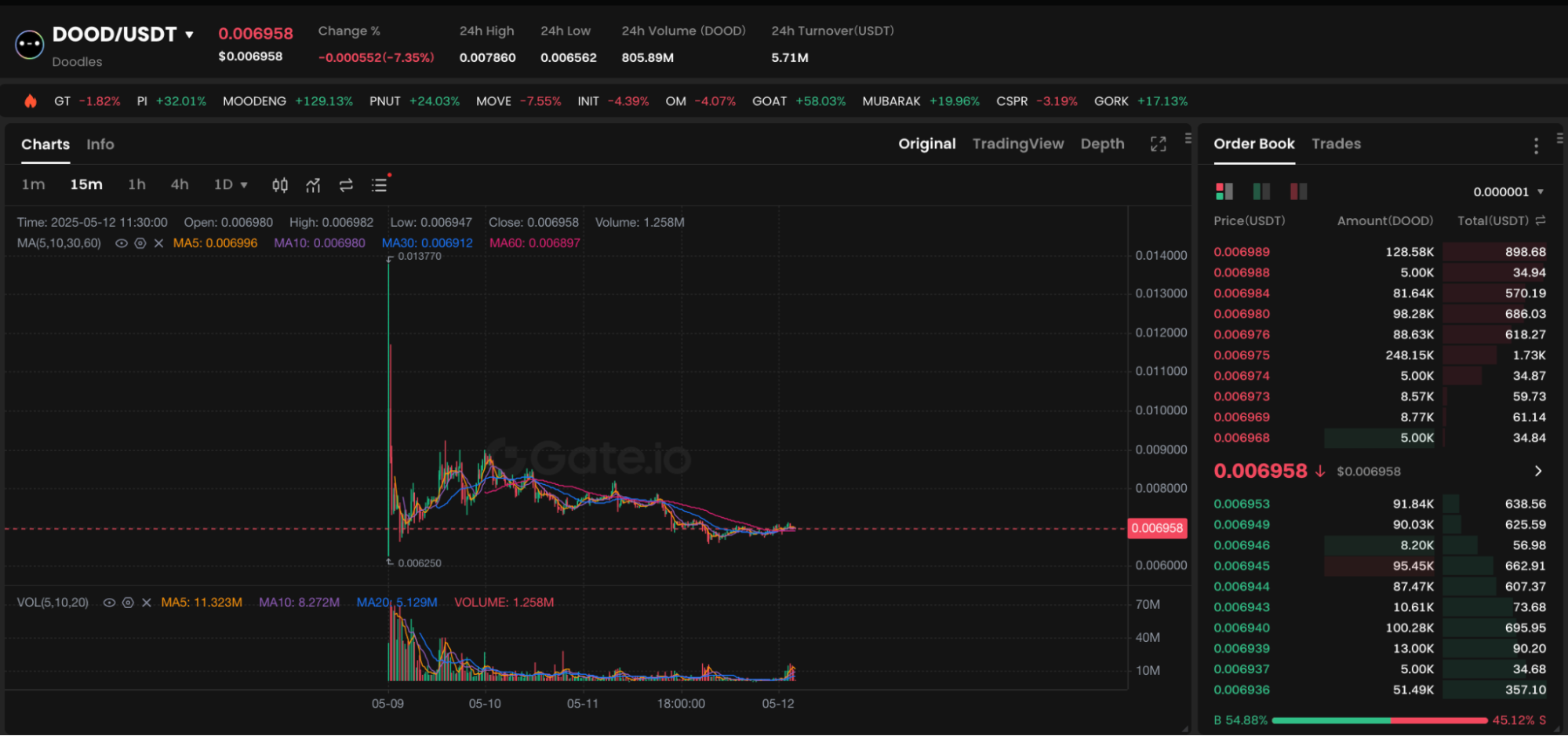Click the Price(USDT) column header

pos(1249,221)
